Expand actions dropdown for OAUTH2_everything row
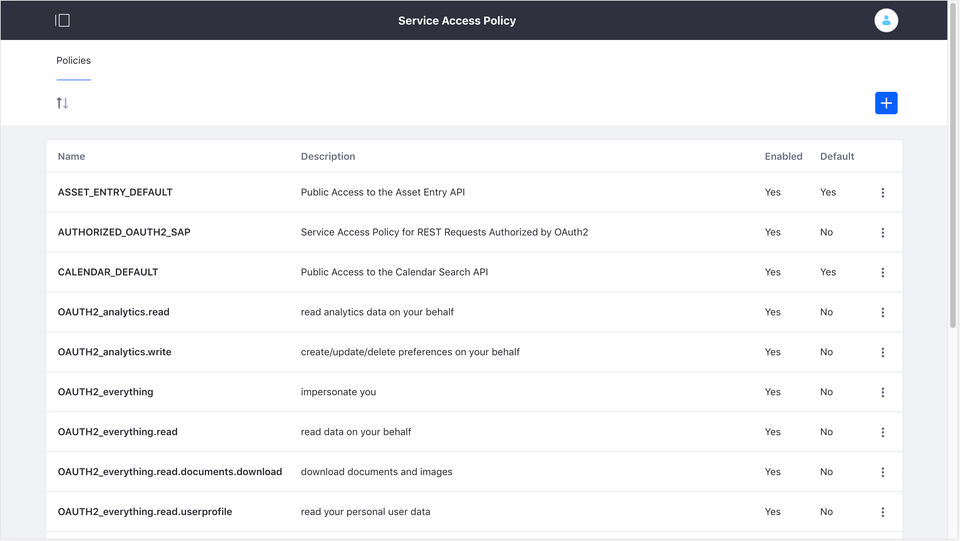The image size is (960, 541). 882,393
